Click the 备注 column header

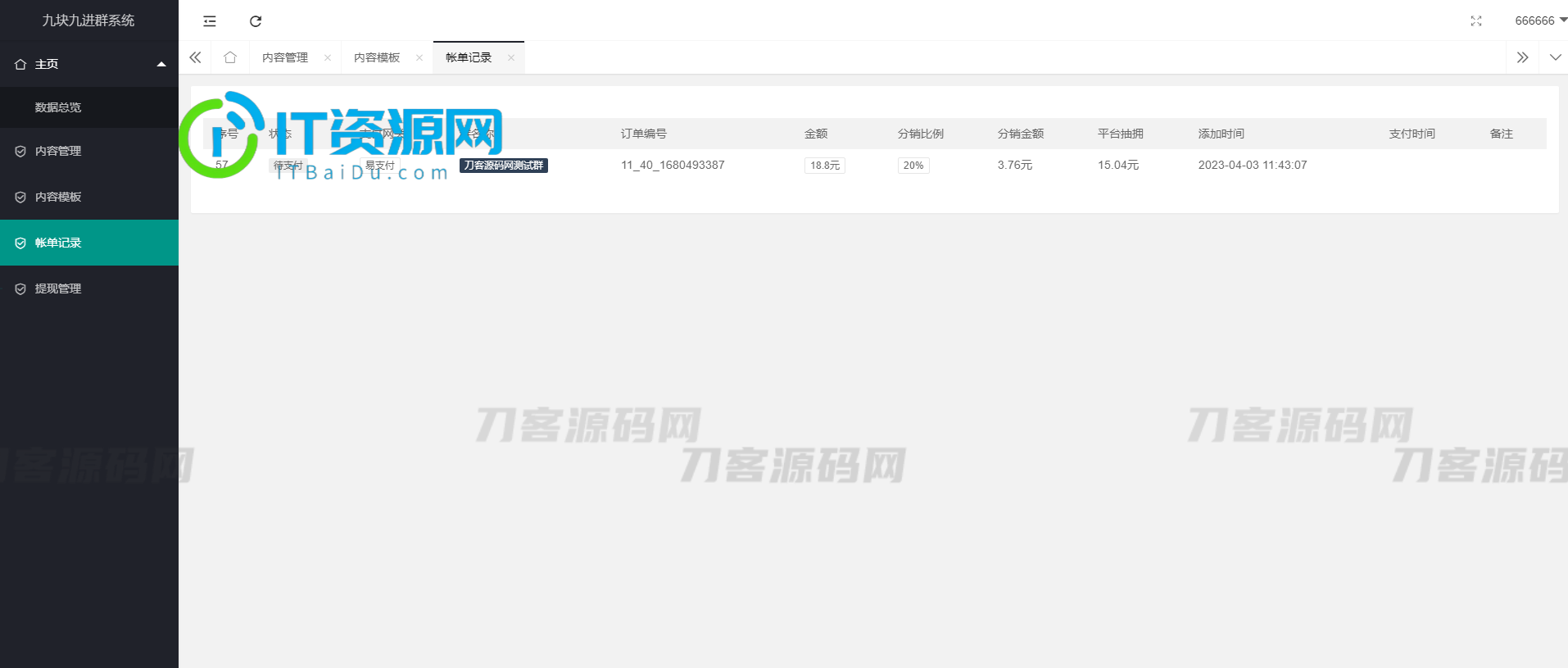click(x=1502, y=134)
